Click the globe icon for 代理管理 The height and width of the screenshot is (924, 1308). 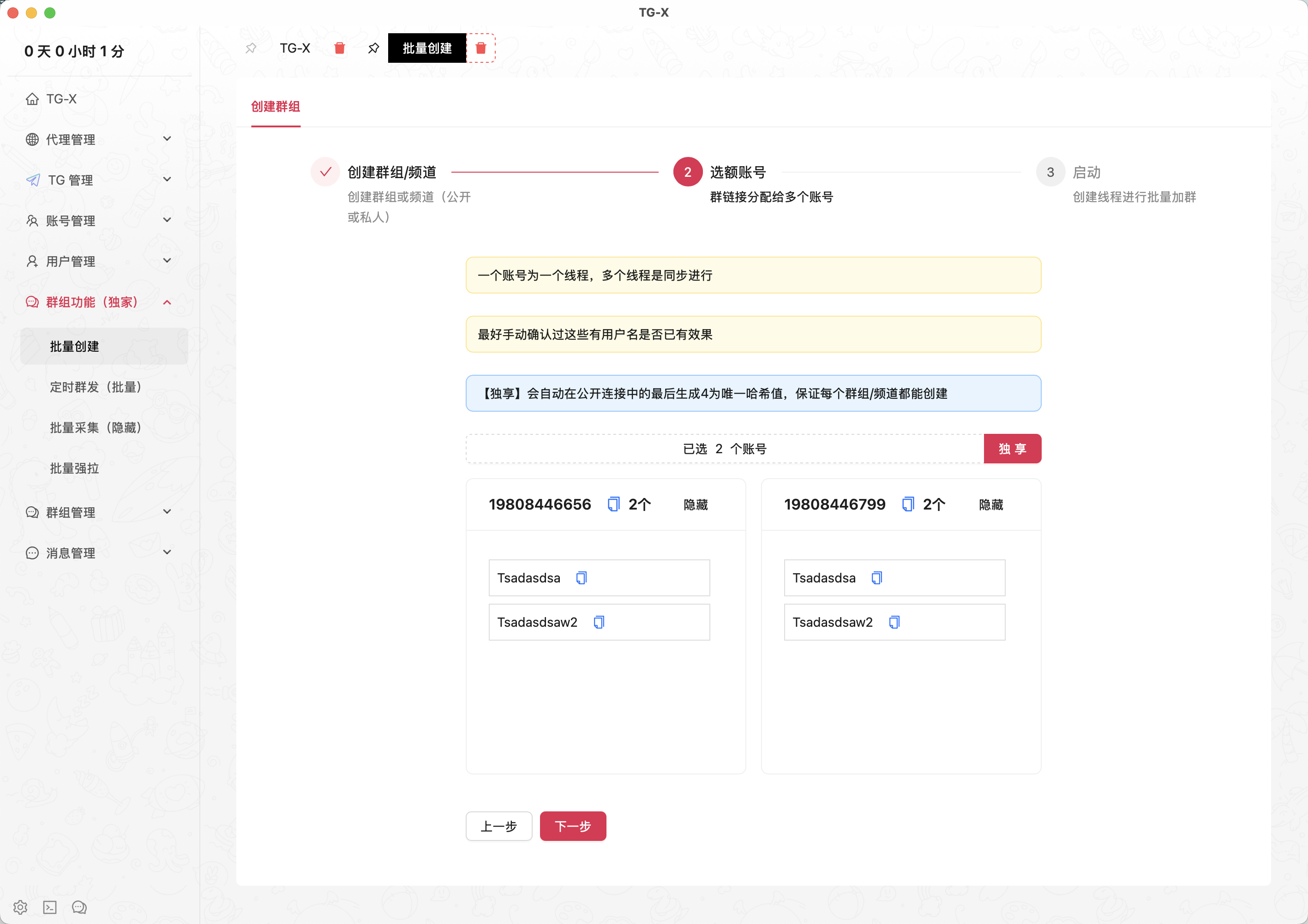(32, 139)
